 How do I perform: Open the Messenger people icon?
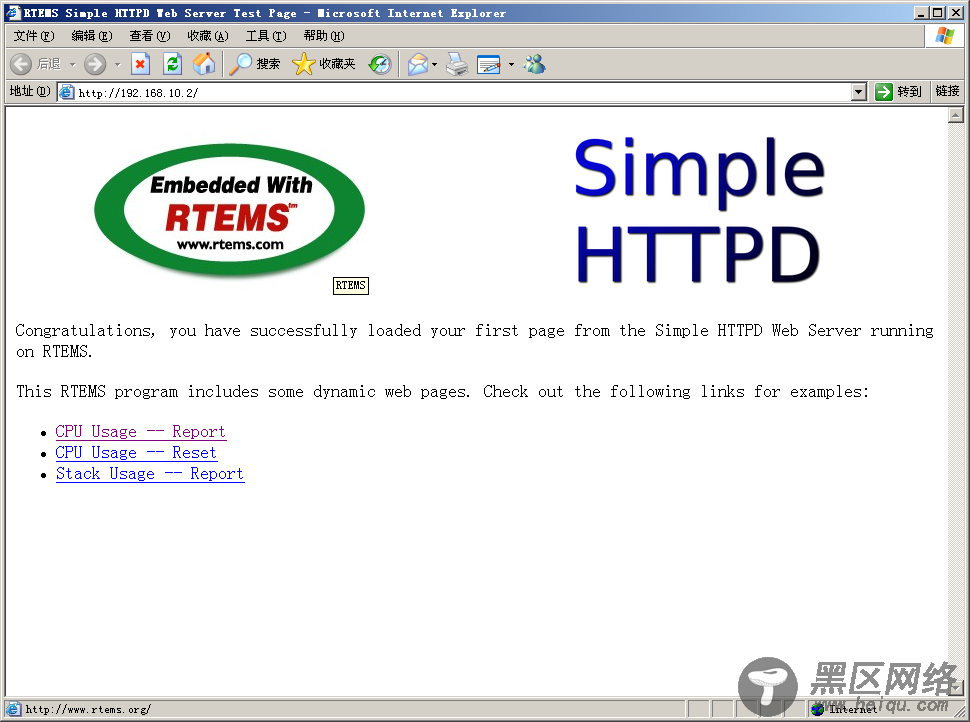534,64
